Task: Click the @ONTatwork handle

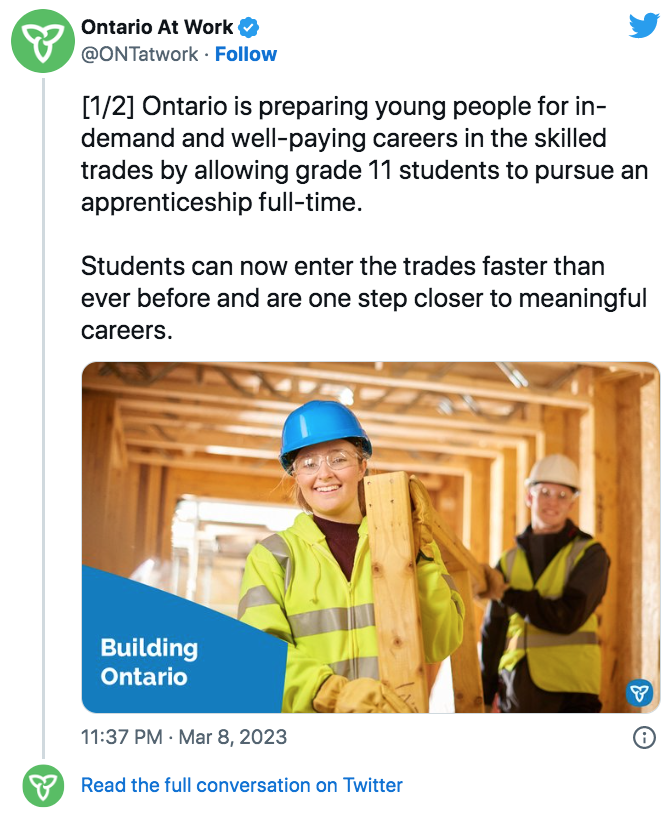Action: [x=139, y=54]
